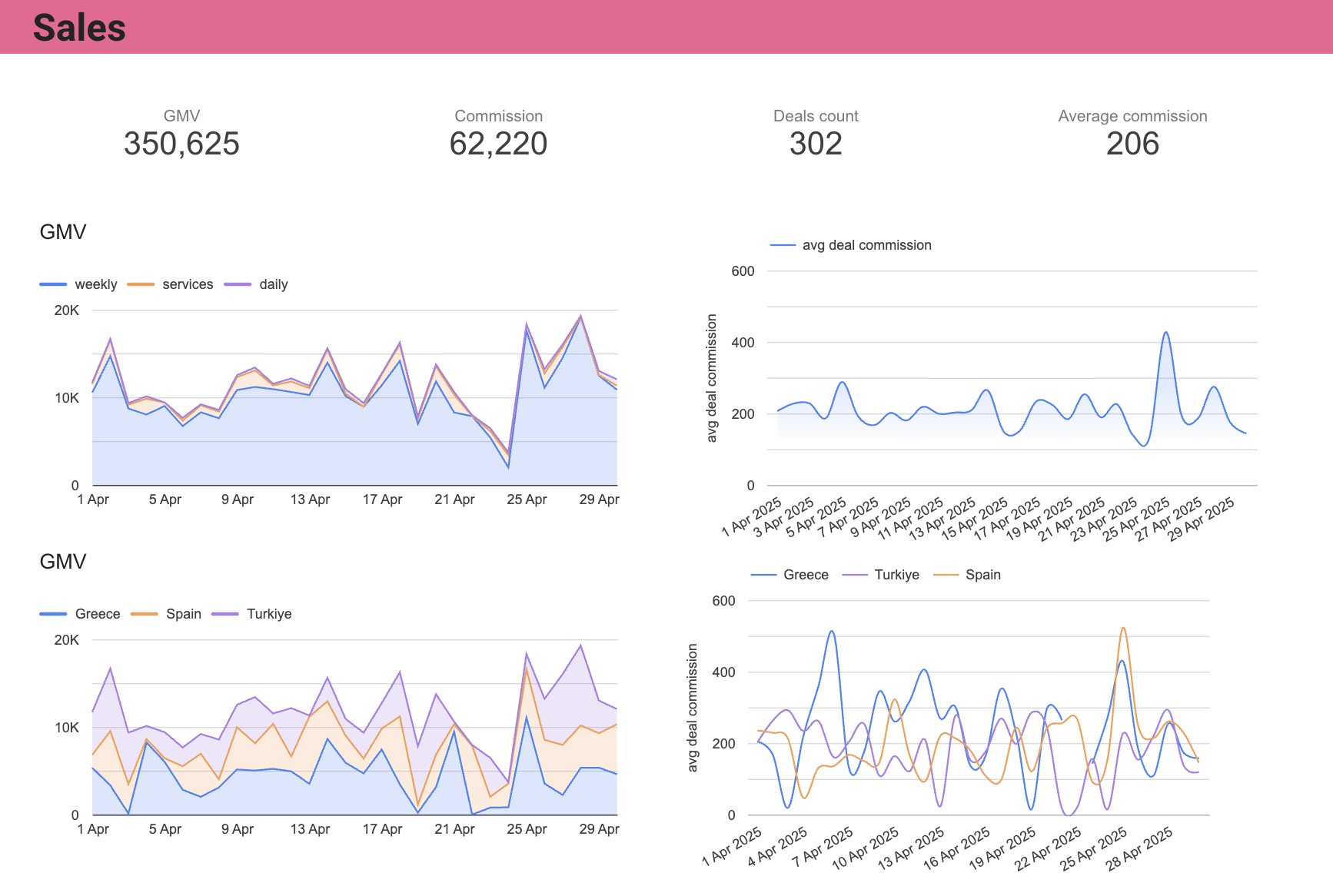Screen dimensions: 1333x896
Task: Click the 20K label on the Greece/Spain/Turkiye area chart
Action: [66, 640]
